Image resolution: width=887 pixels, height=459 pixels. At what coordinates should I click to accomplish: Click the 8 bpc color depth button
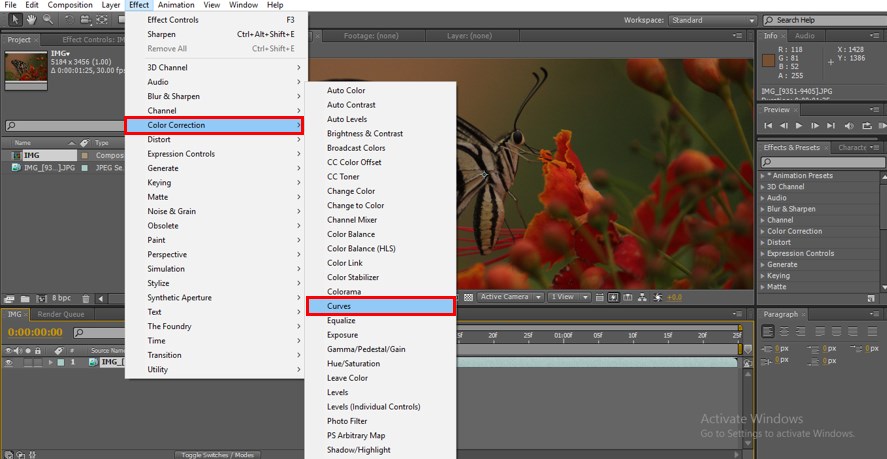point(62,298)
